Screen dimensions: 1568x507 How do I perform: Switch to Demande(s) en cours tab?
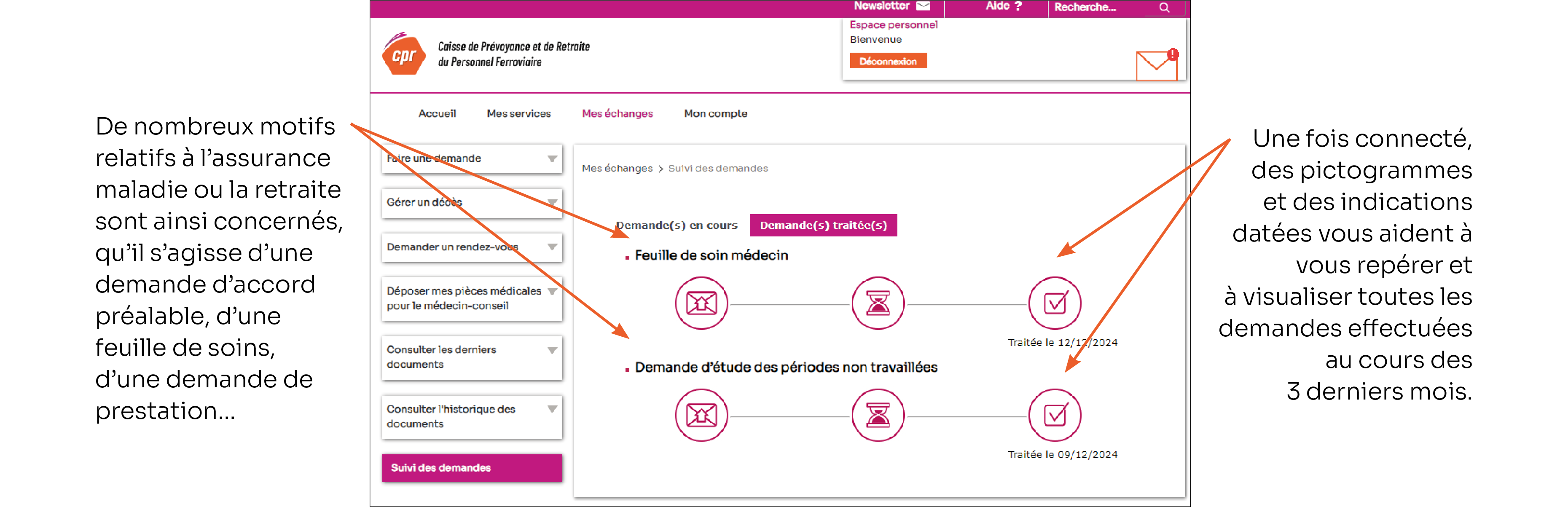[677, 225]
